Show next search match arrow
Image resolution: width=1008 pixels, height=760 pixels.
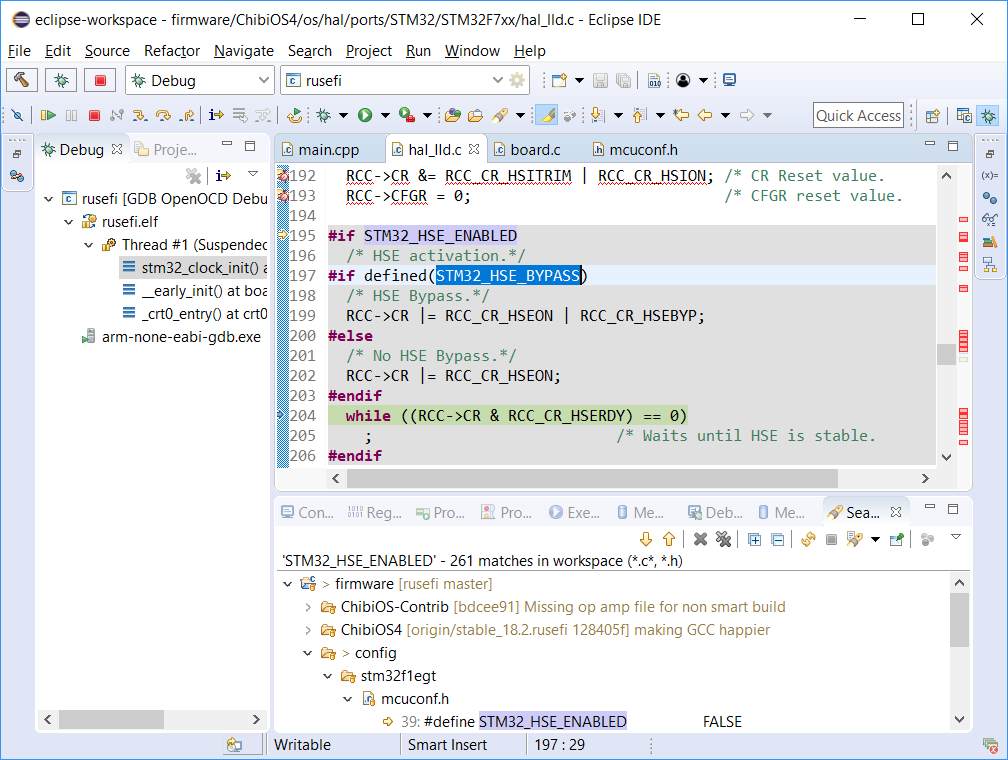click(x=646, y=539)
